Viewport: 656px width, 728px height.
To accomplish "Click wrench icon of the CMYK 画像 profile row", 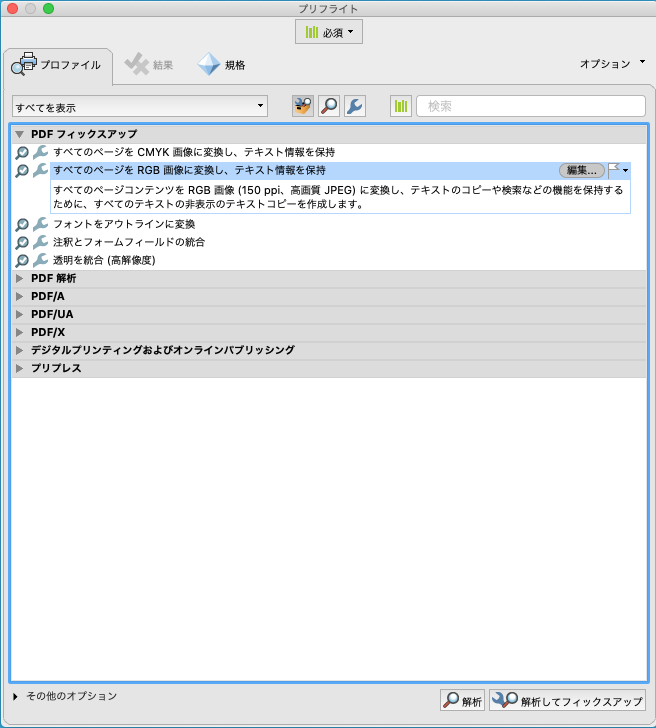I will [40, 152].
